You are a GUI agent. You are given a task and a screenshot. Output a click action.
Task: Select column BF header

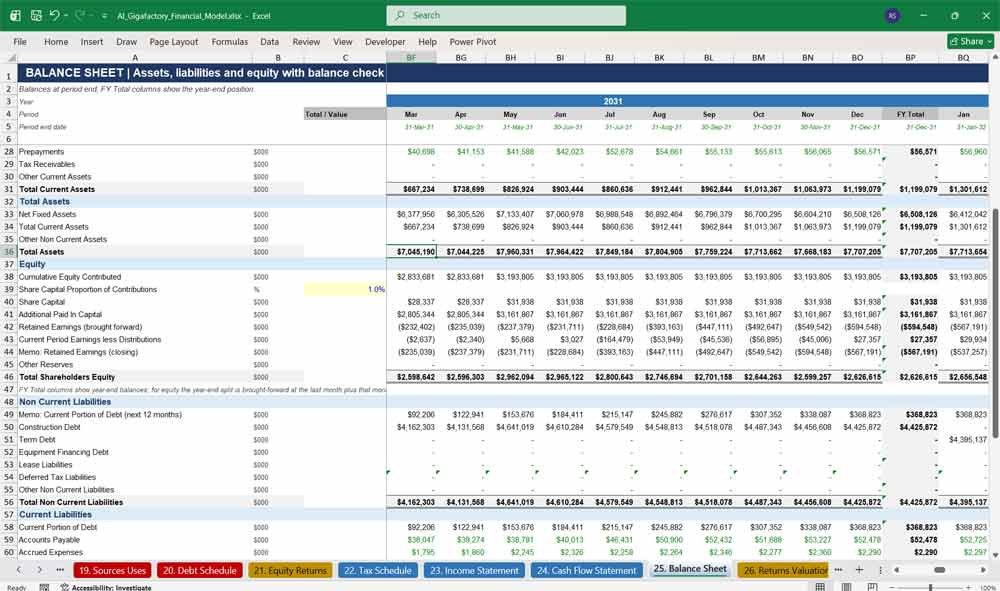click(x=411, y=57)
